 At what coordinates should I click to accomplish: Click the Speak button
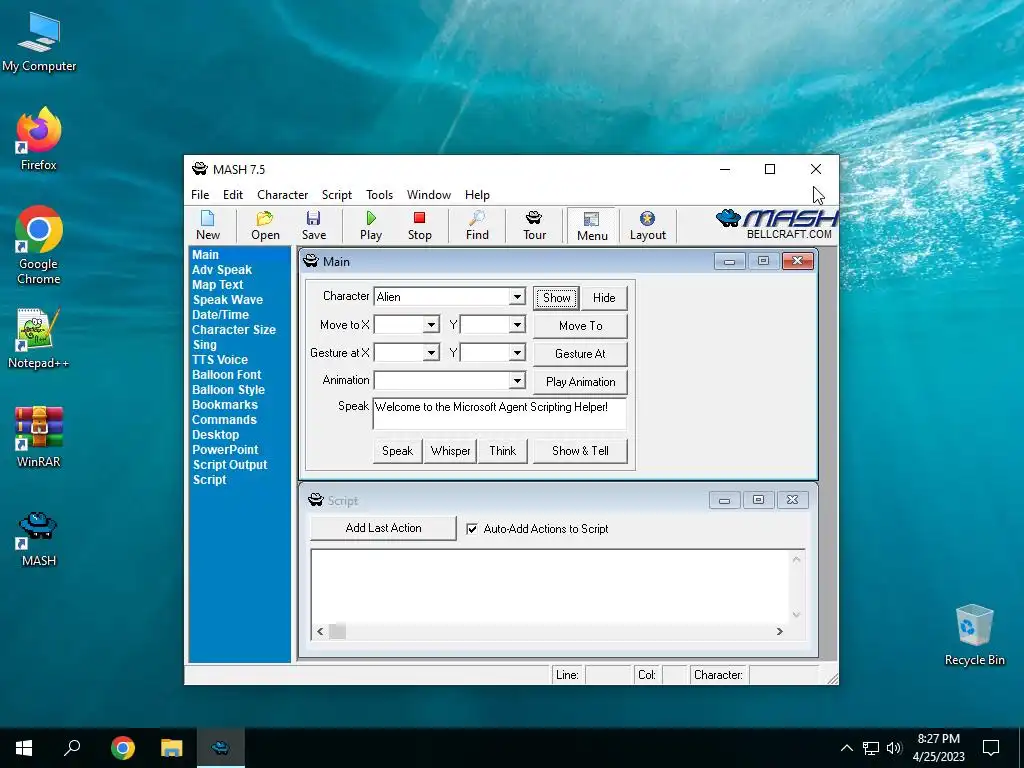[x=397, y=451]
